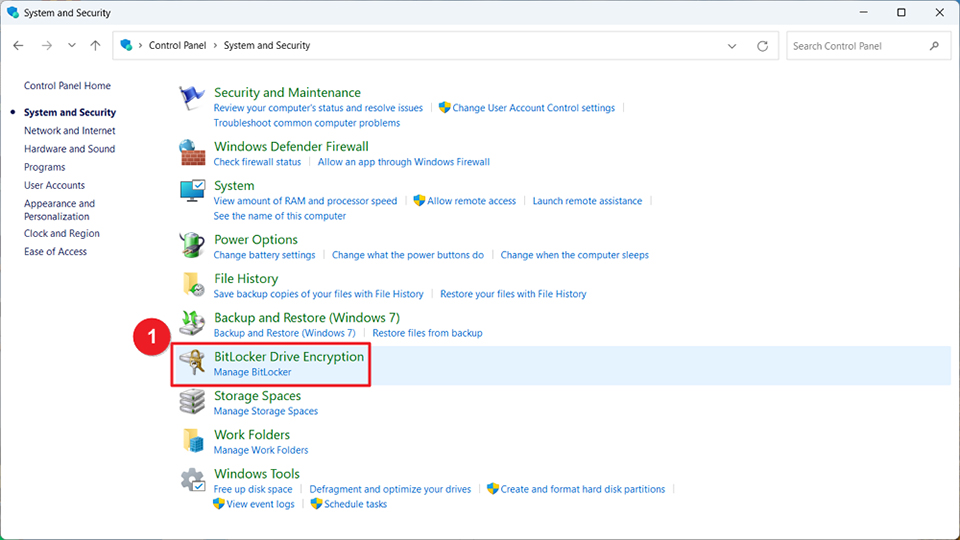Go to Network and Internet category

[x=69, y=131]
